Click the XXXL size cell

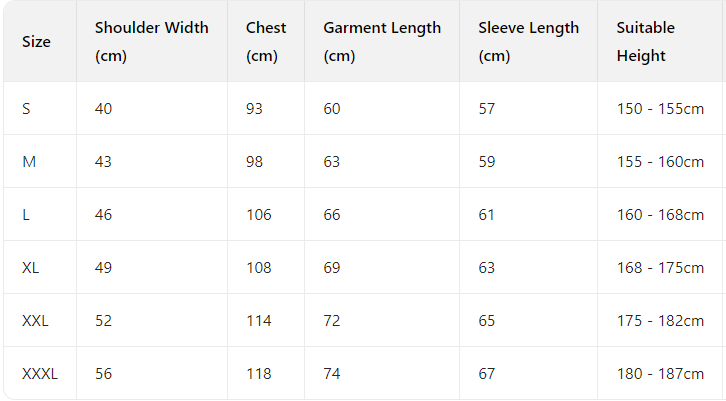click(x=40, y=373)
